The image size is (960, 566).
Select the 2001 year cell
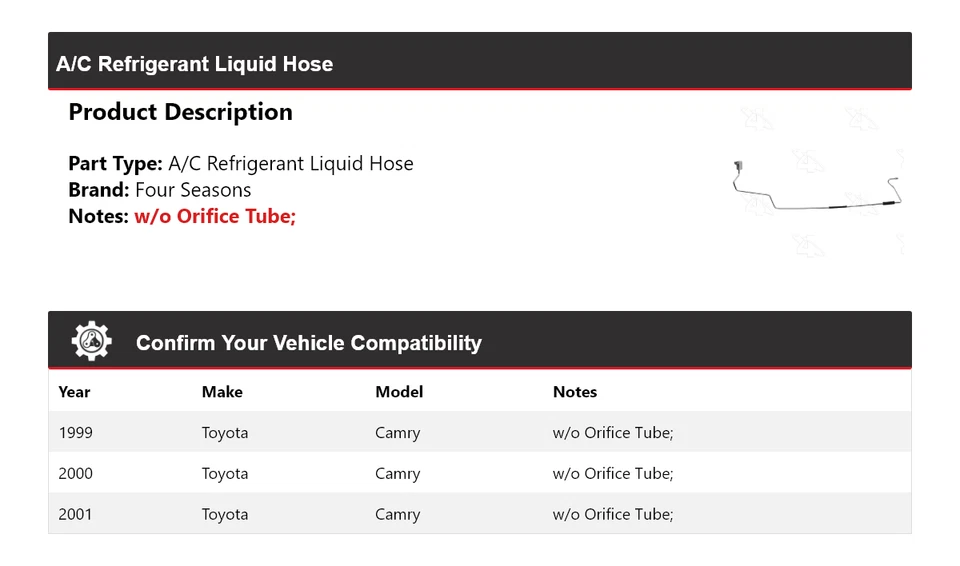pyautogui.click(x=76, y=514)
